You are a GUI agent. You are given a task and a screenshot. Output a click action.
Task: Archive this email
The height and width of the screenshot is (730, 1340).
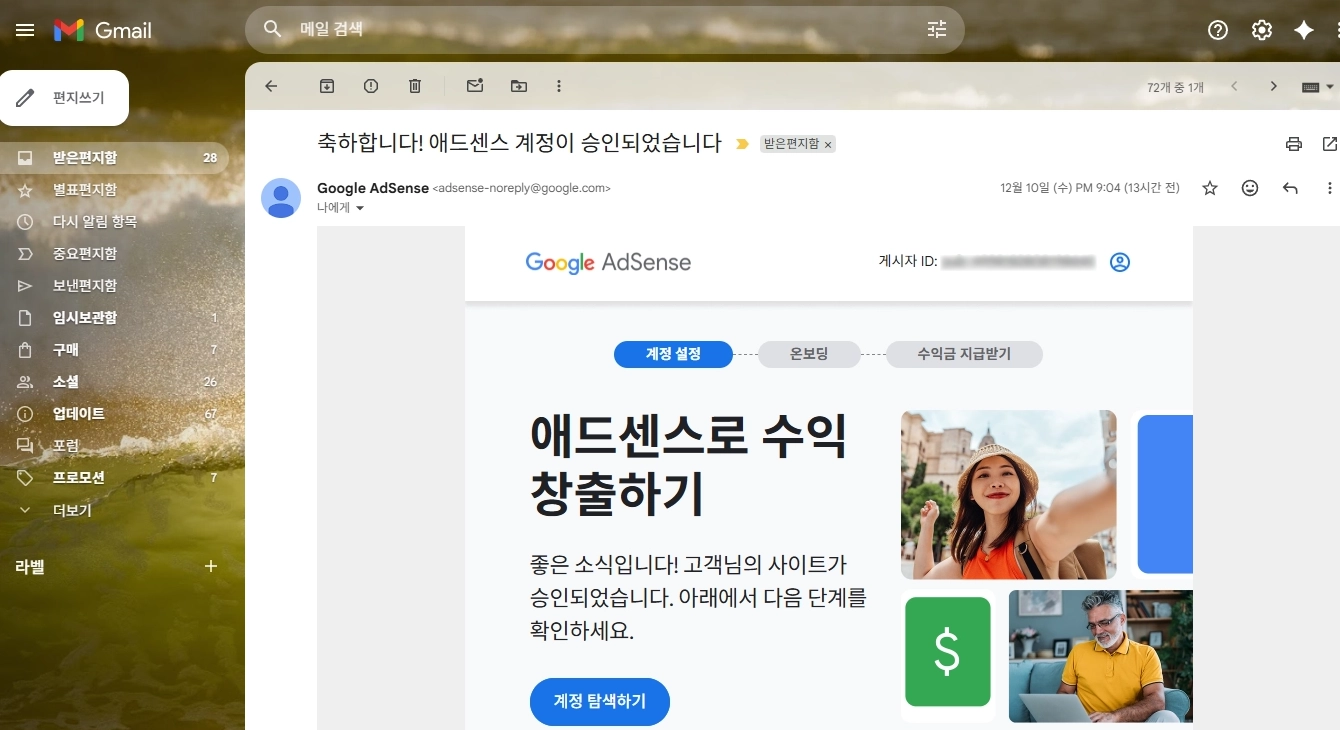point(327,86)
